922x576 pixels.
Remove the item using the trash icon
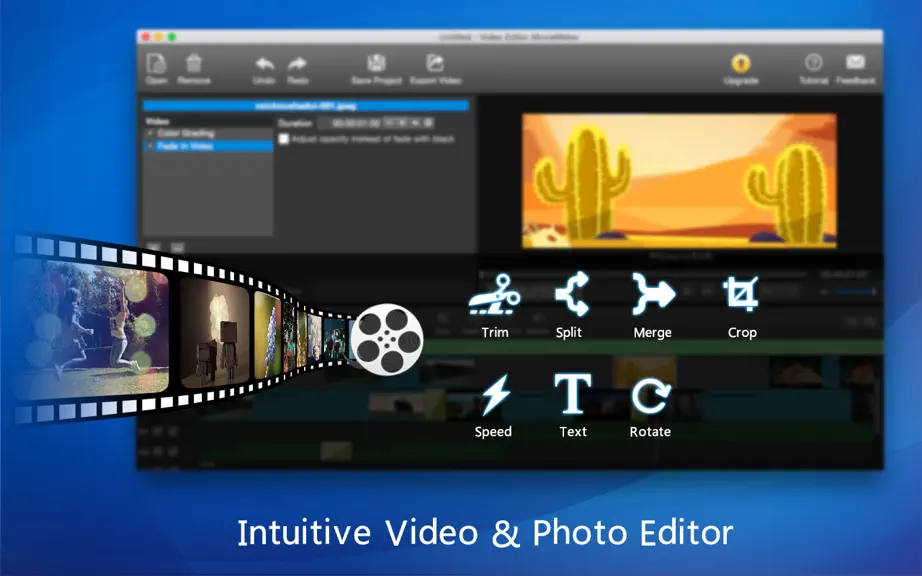pos(193,69)
